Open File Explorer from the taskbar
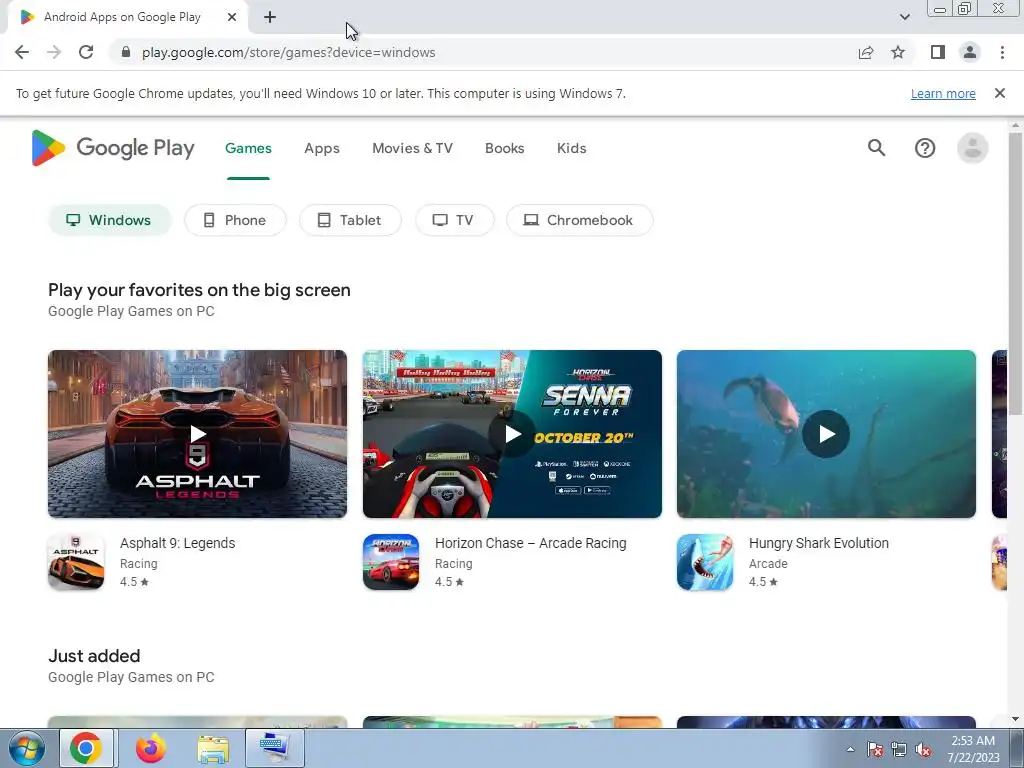Viewport: 1024px width, 768px height. 213,748
